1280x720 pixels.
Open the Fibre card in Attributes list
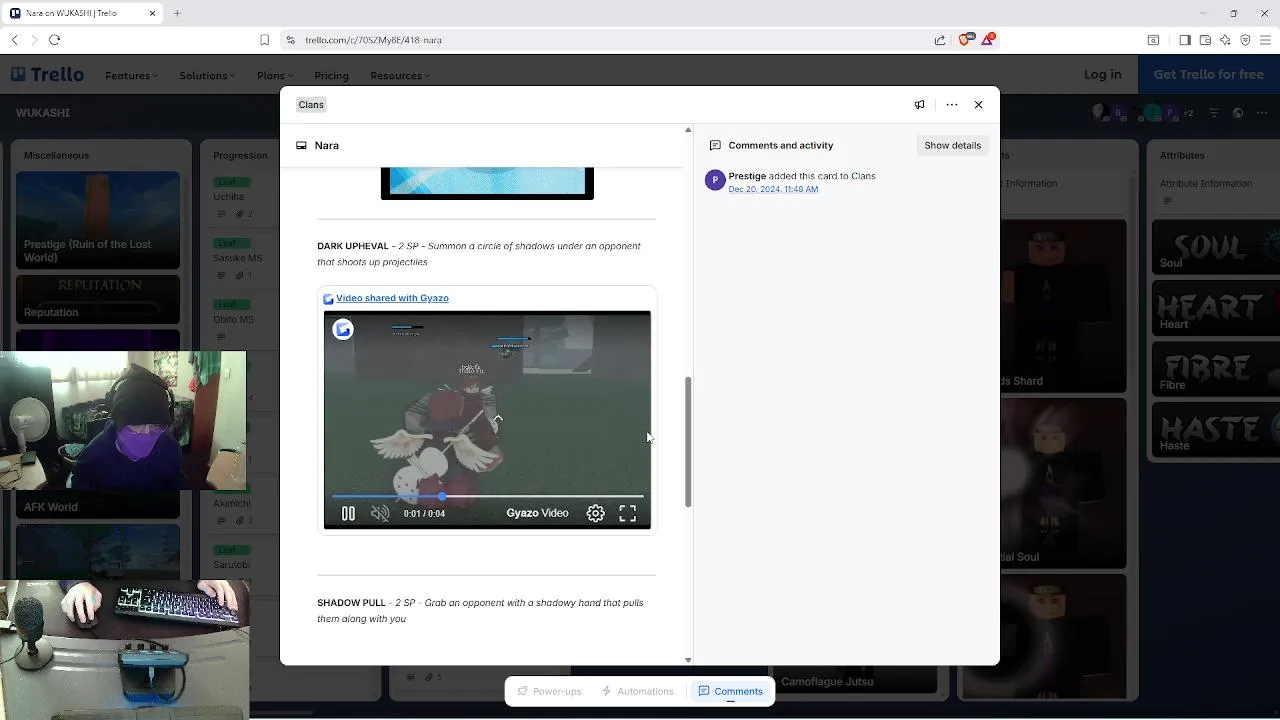tap(1215, 368)
